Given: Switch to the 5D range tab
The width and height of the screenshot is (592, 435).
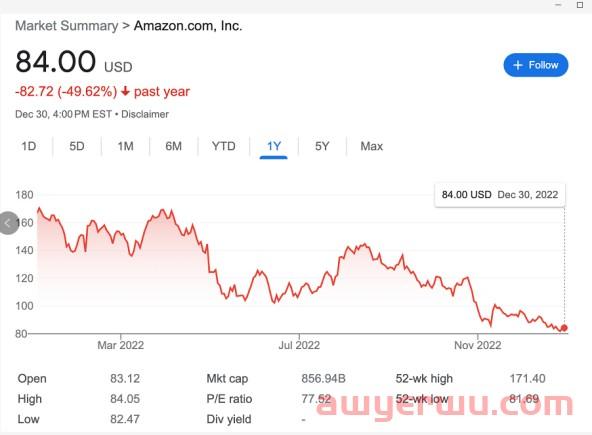Looking at the screenshot, I should tap(77, 146).
